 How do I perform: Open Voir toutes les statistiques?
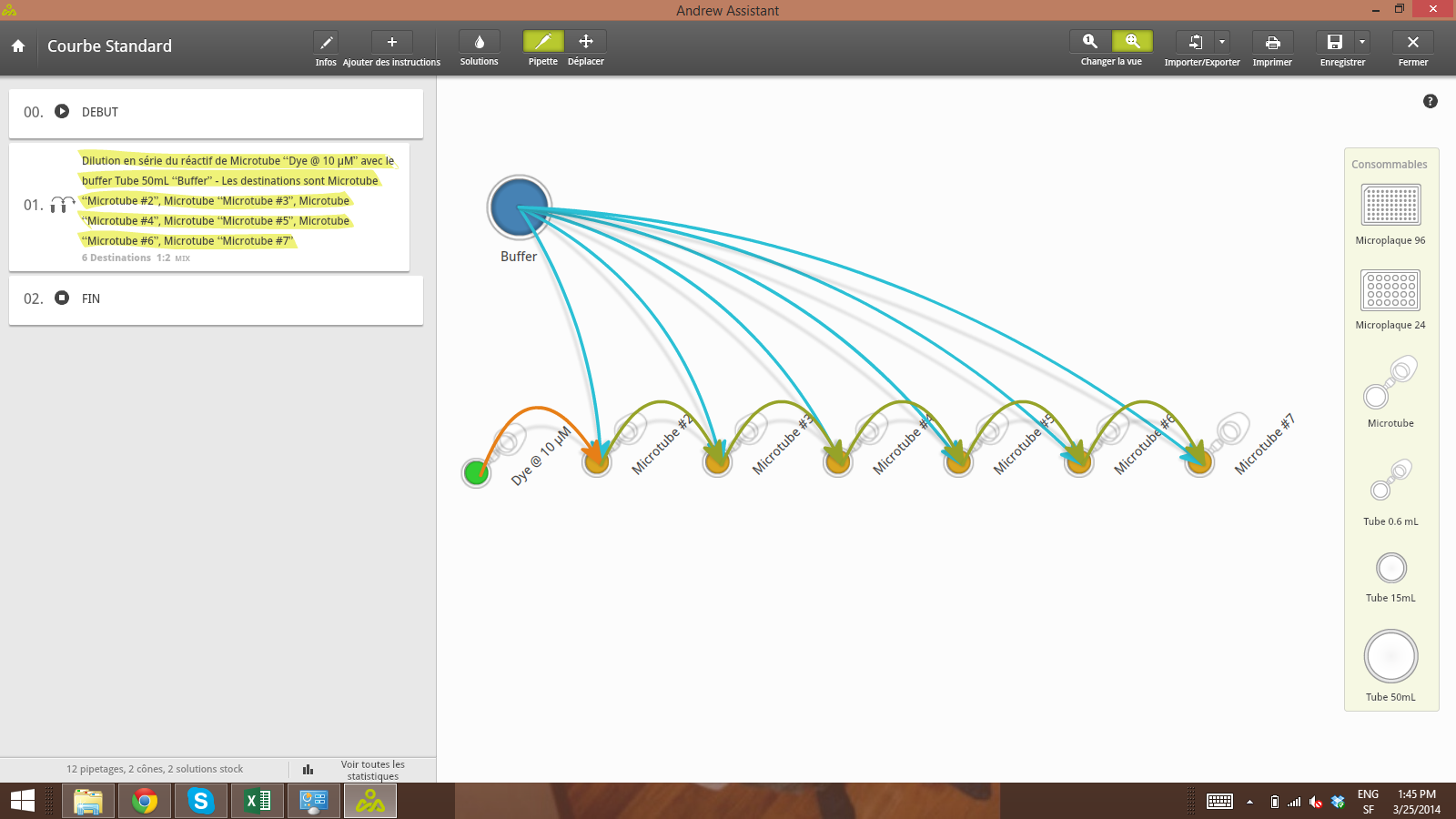(x=373, y=770)
